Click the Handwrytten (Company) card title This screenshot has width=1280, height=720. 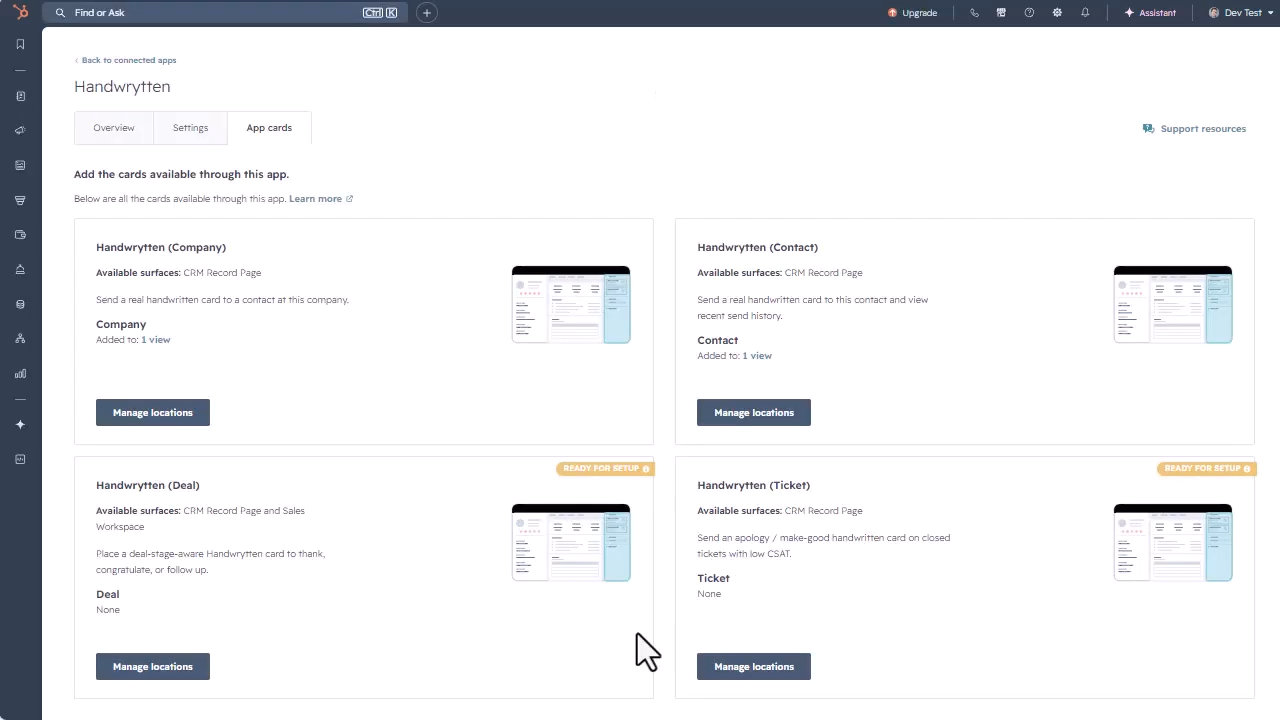click(x=161, y=247)
